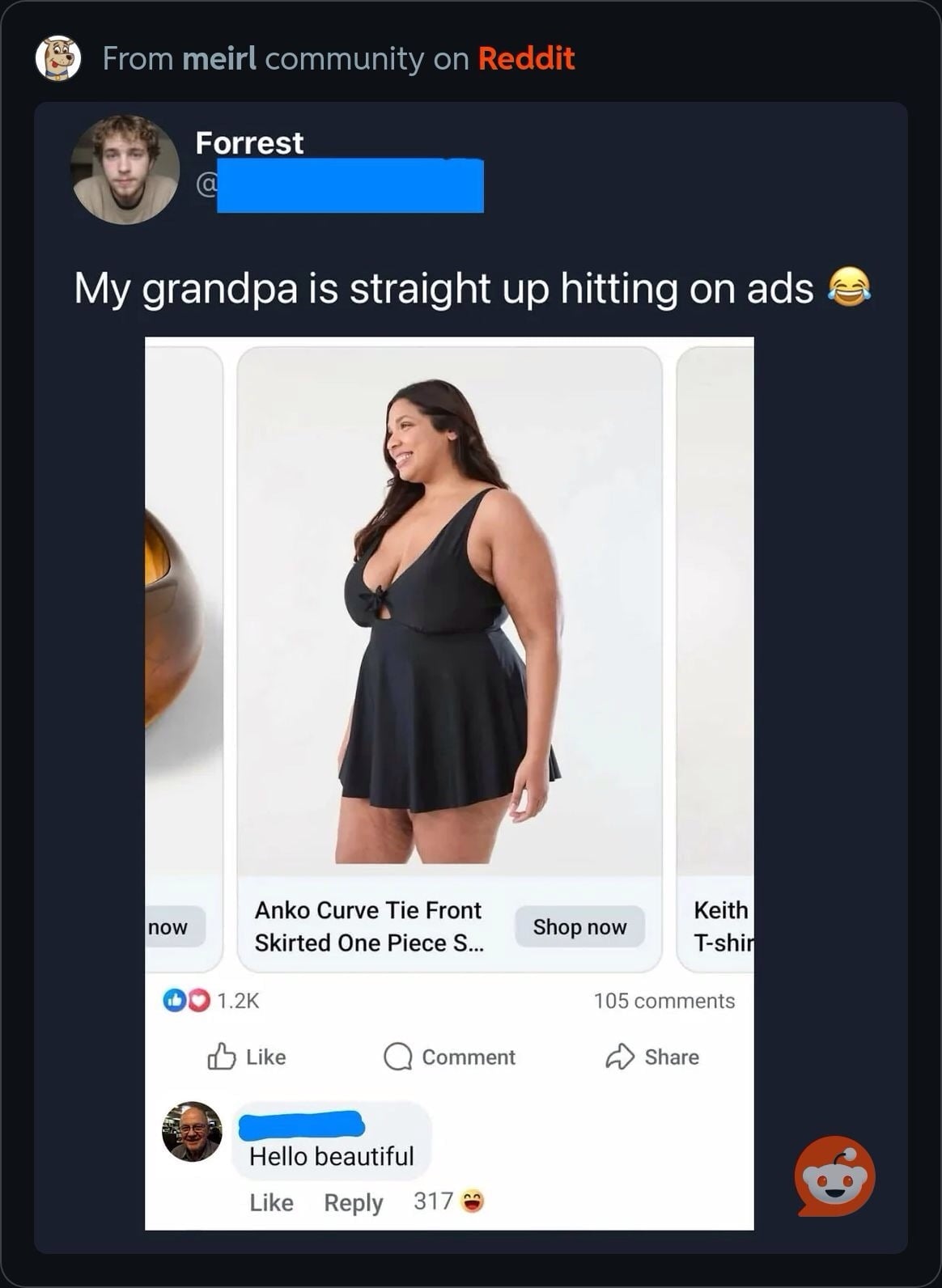
Task: Open the like and heart reactions icons
Action: [187, 1001]
